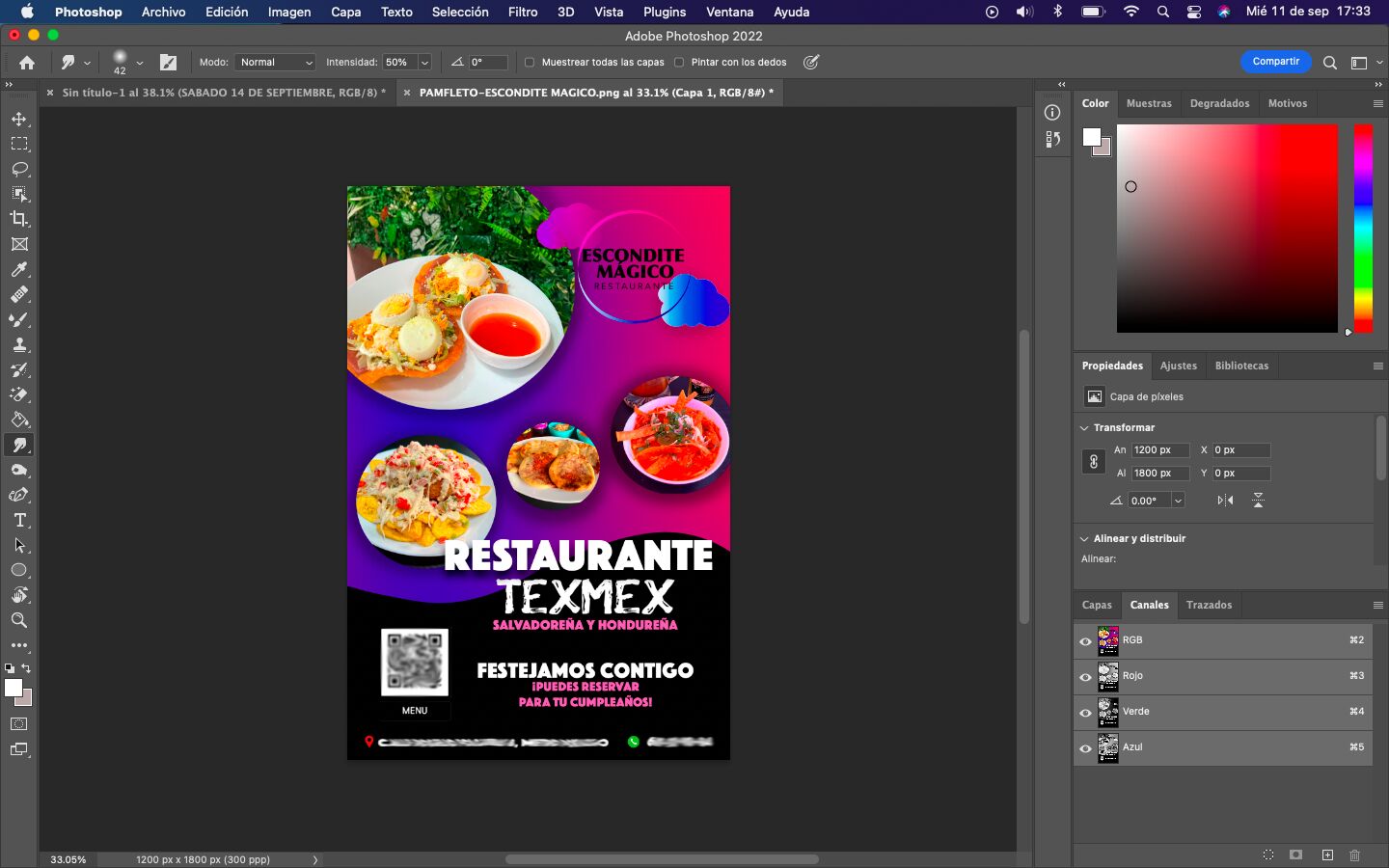Open the Filtro menu
The image size is (1389, 868).
(x=522, y=12)
